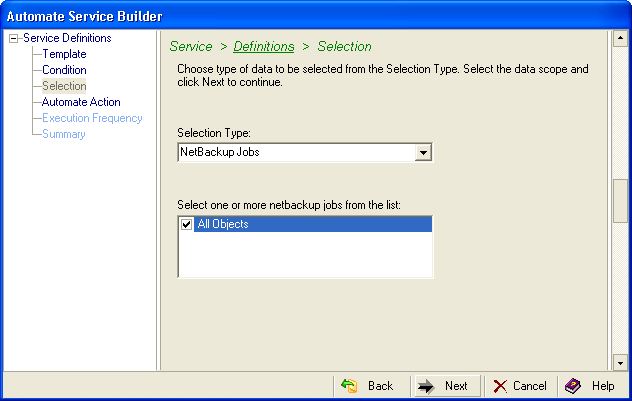Click the Selection breadcrumb text
The height and width of the screenshot is (401, 632).
click(x=344, y=46)
